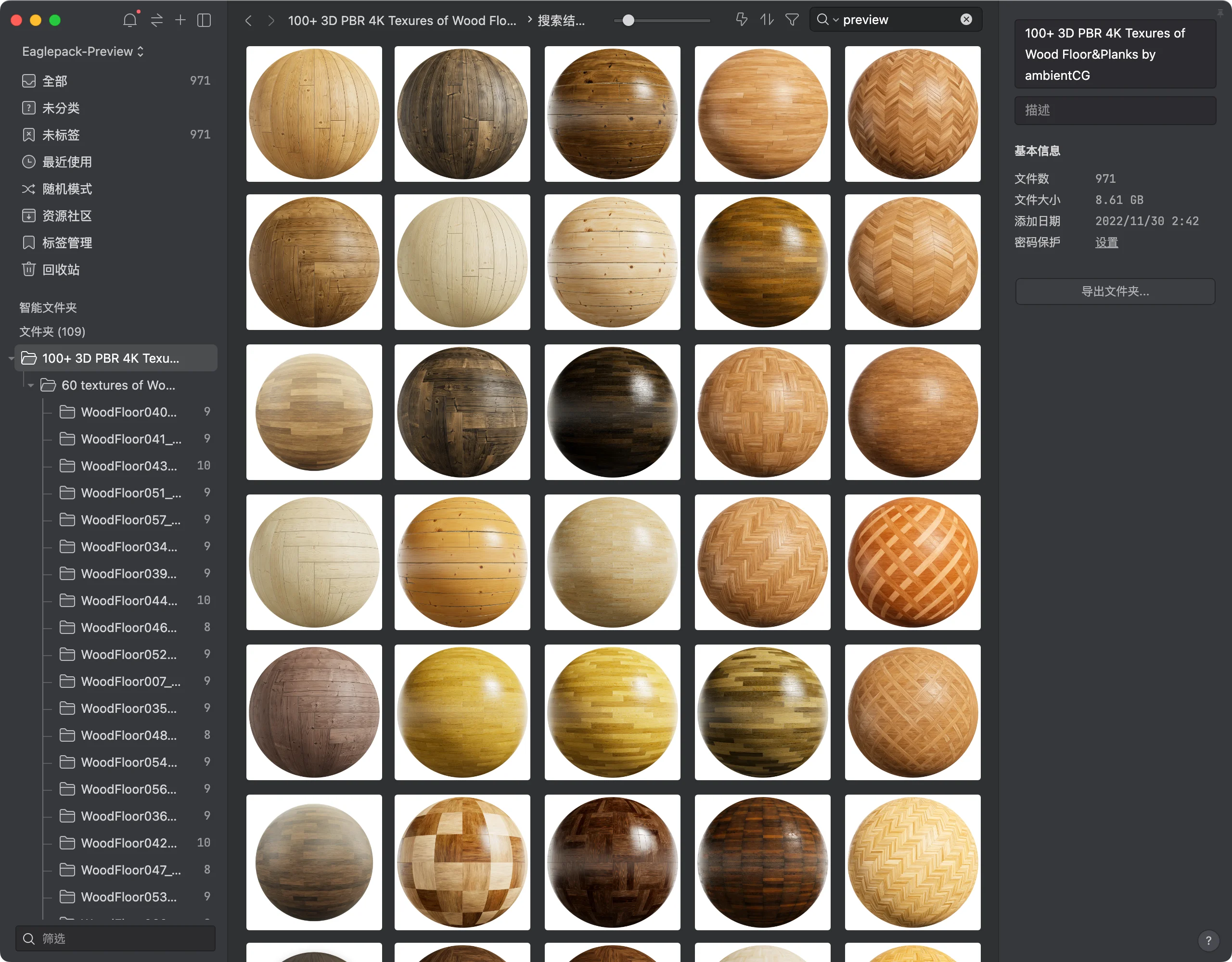Screen dimensions: 1232x962
Task: Click the lightning quick action icon
Action: pos(742,20)
